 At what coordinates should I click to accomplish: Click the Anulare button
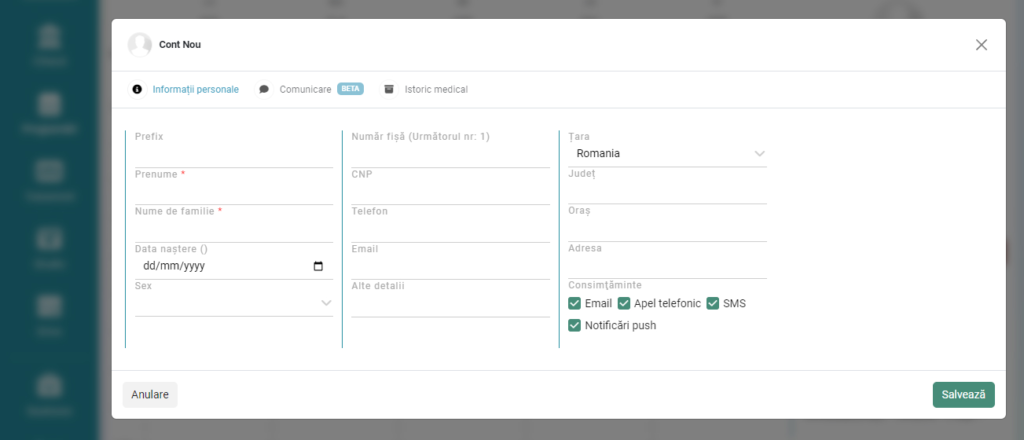150,395
